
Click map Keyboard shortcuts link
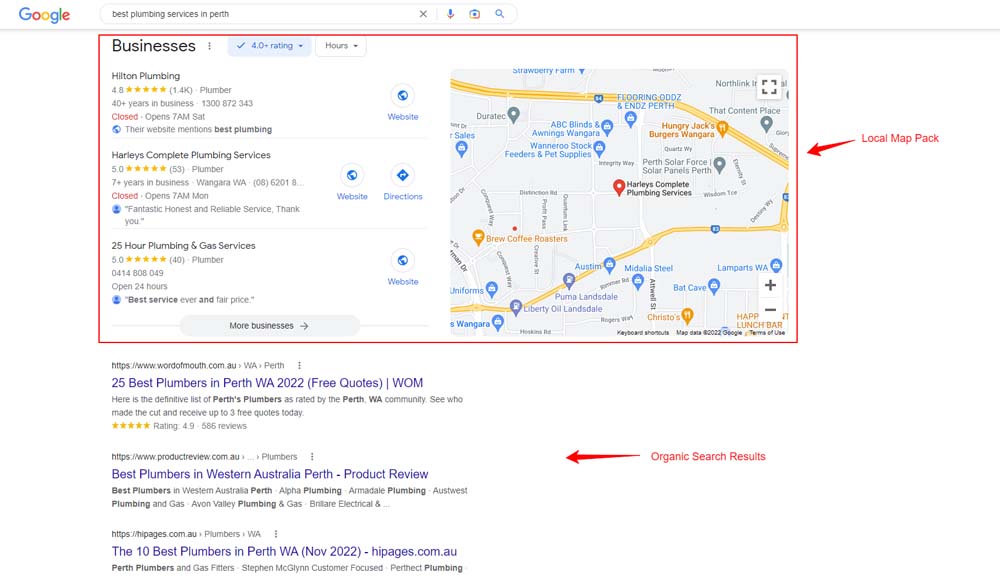[643, 332]
